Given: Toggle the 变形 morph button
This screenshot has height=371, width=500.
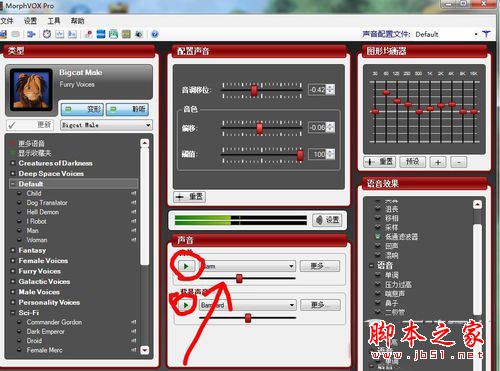Looking at the screenshot, I should pos(82,109).
